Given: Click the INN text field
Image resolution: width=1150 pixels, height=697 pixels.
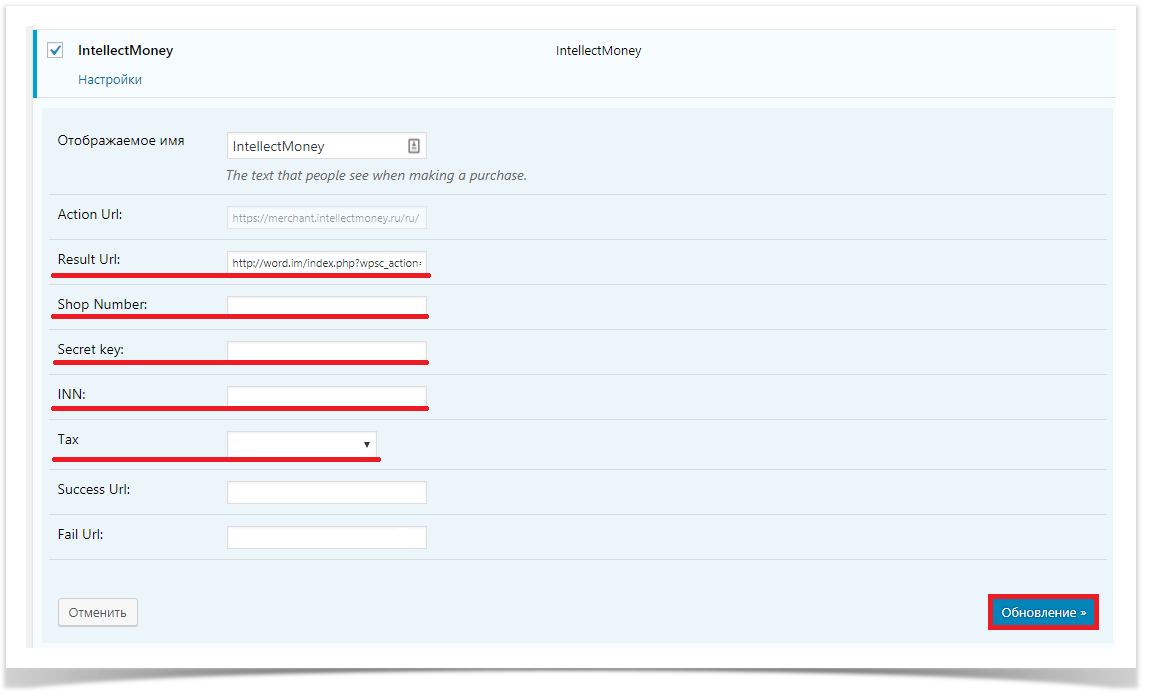Looking at the screenshot, I should pyautogui.click(x=326, y=396).
